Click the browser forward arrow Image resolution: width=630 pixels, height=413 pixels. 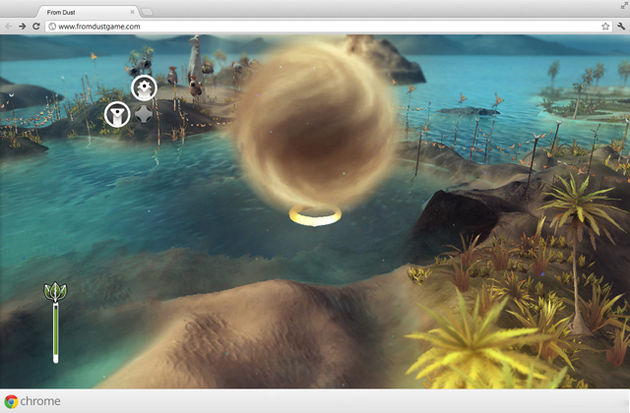tap(22, 26)
